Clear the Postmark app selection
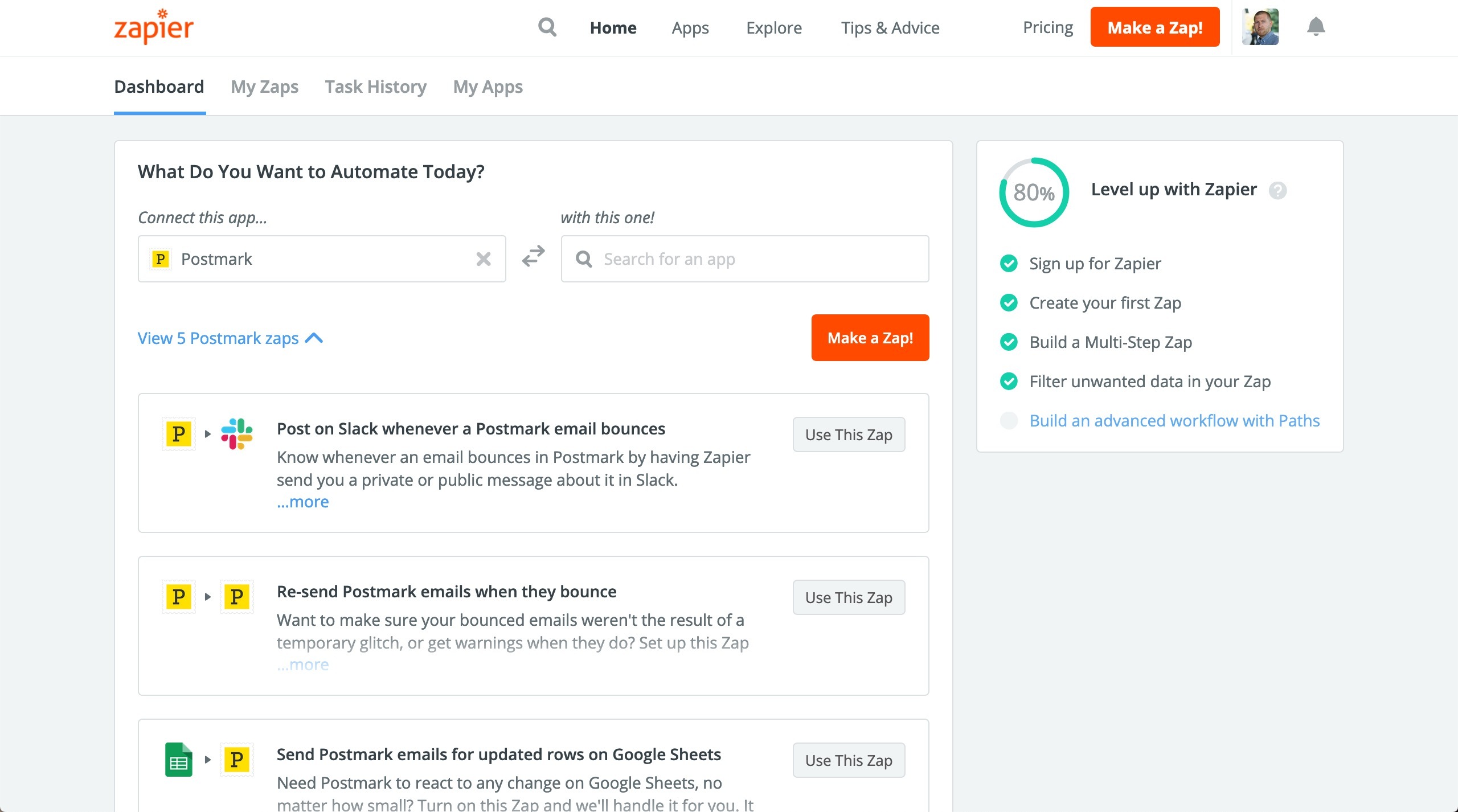 pyautogui.click(x=484, y=259)
